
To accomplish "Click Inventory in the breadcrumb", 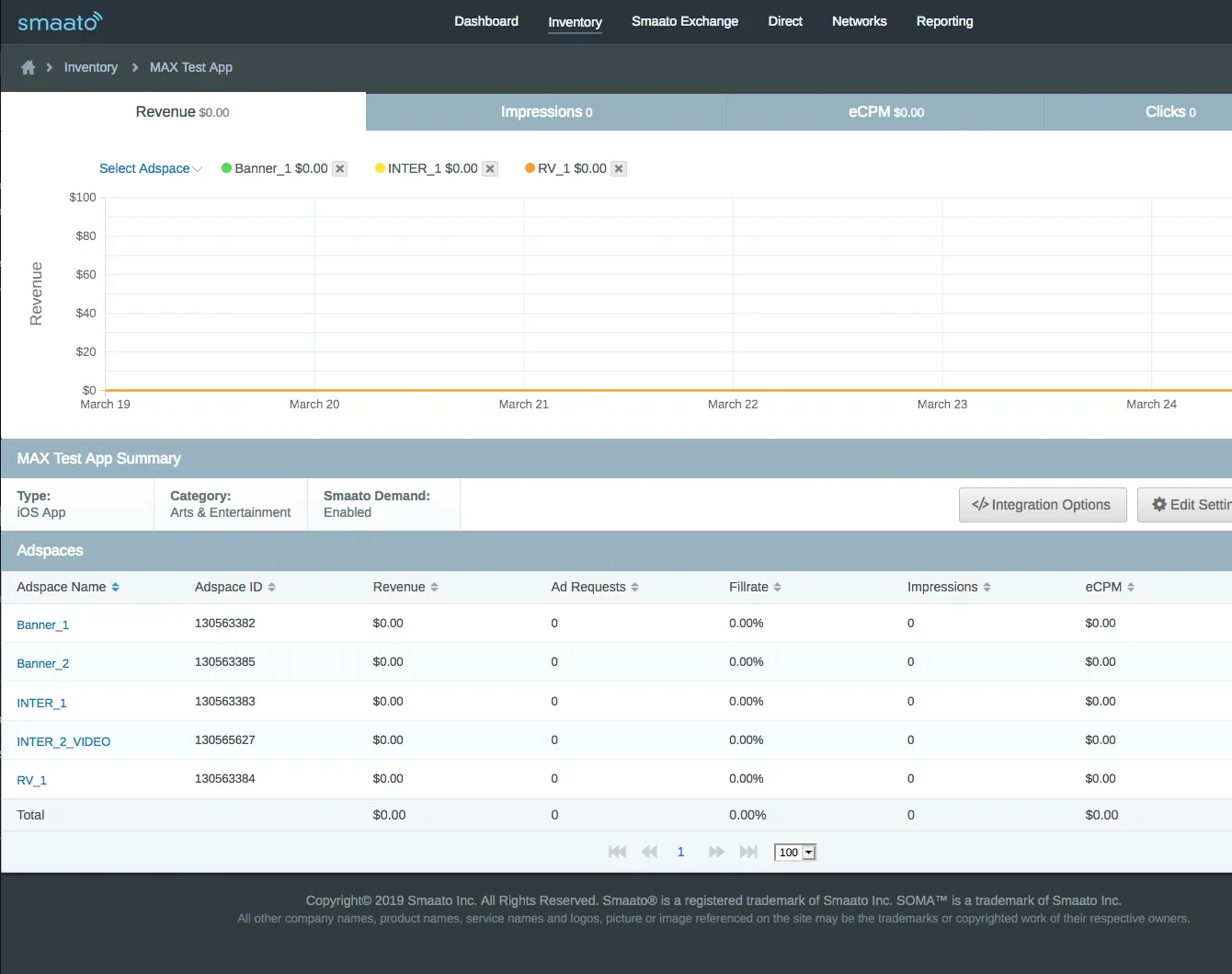I will pyautogui.click(x=91, y=67).
